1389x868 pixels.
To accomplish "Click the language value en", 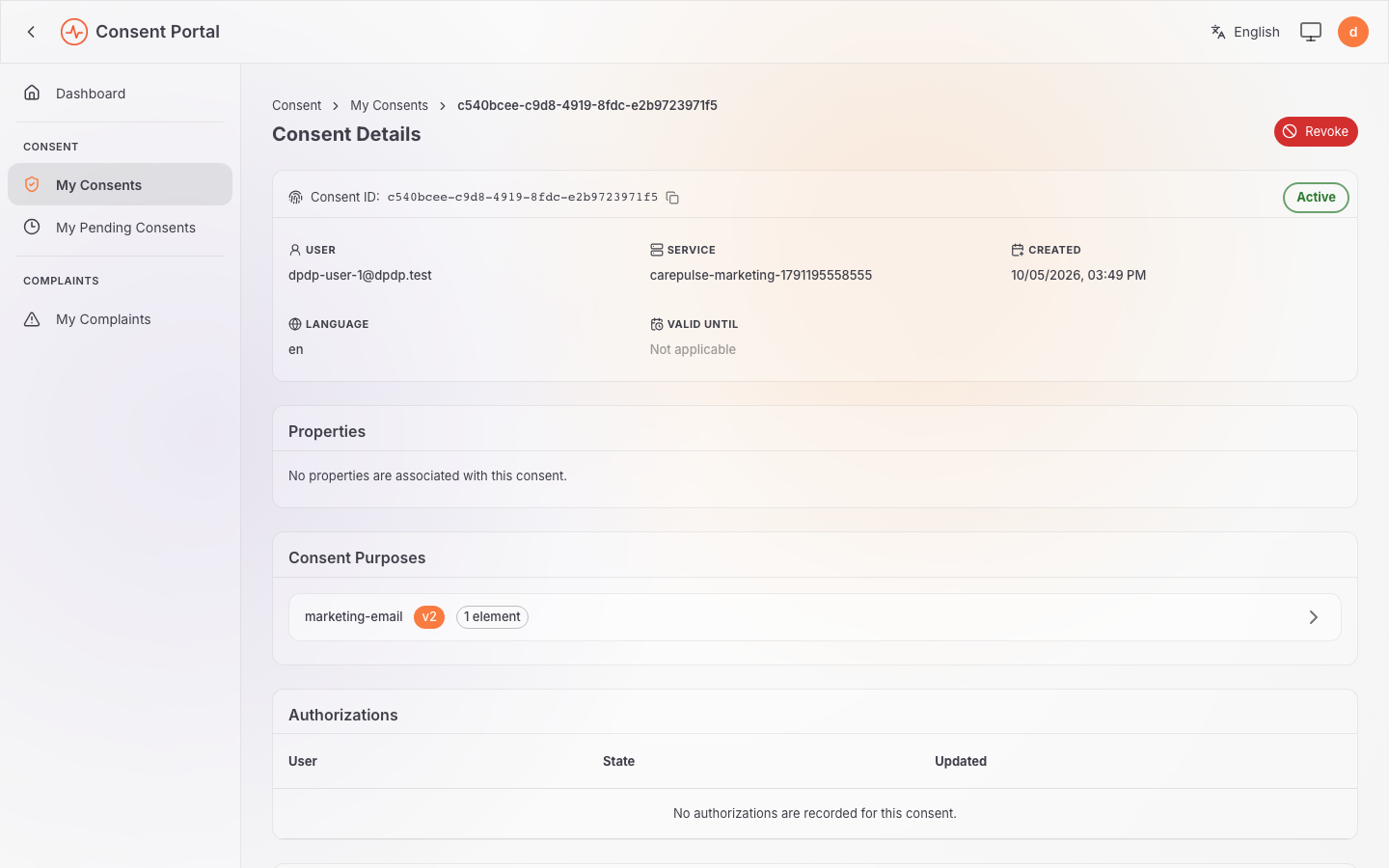I will point(296,349).
